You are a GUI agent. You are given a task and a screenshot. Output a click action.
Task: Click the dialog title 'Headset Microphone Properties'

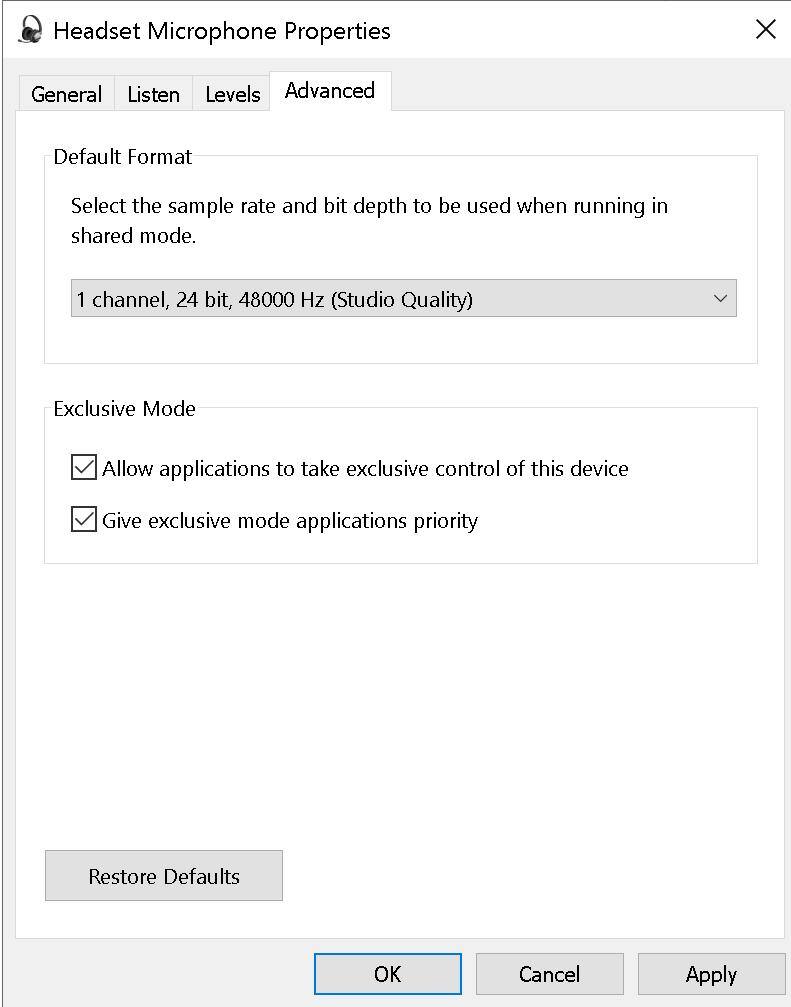[x=221, y=31]
